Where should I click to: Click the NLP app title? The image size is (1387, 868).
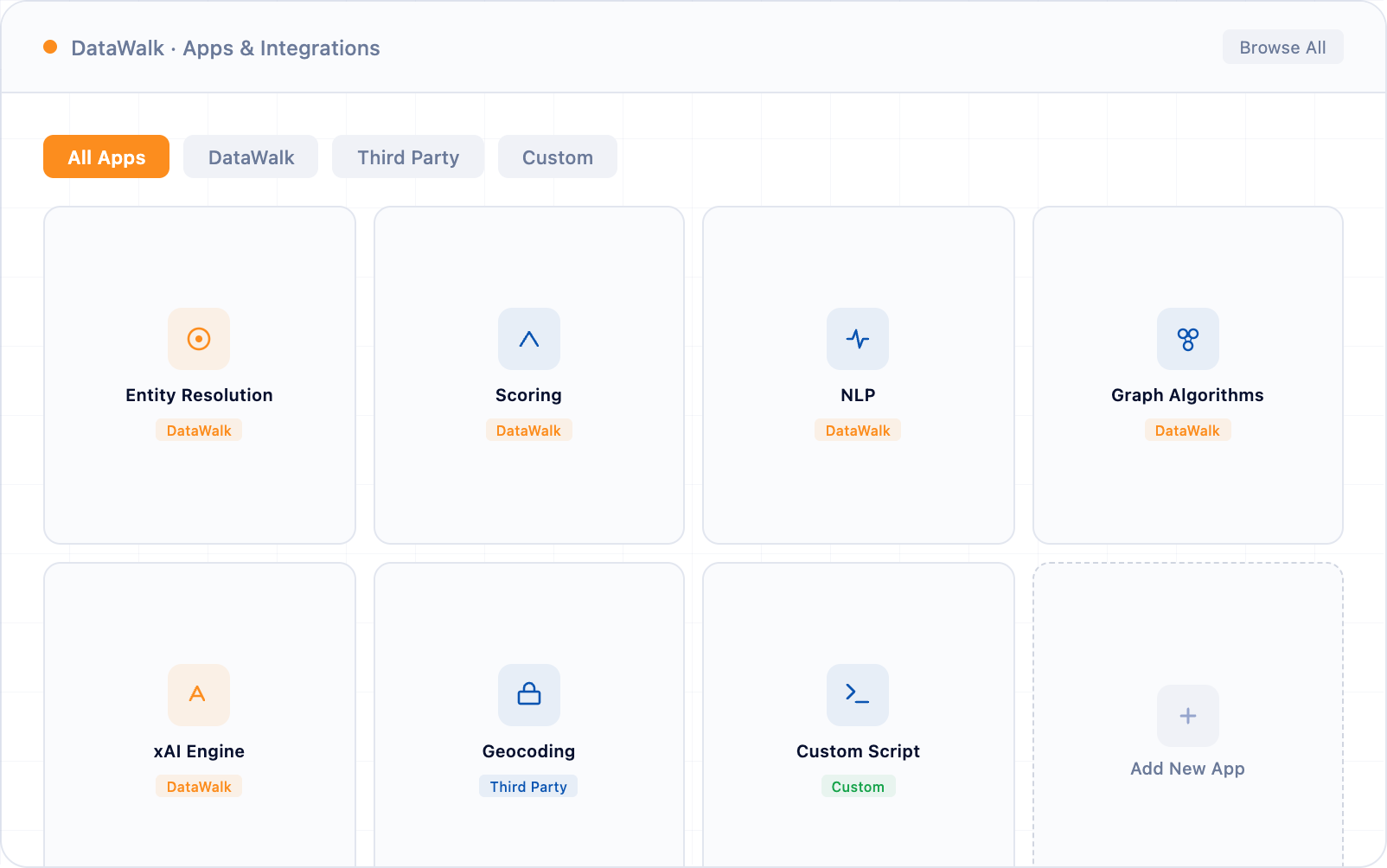[x=858, y=395]
